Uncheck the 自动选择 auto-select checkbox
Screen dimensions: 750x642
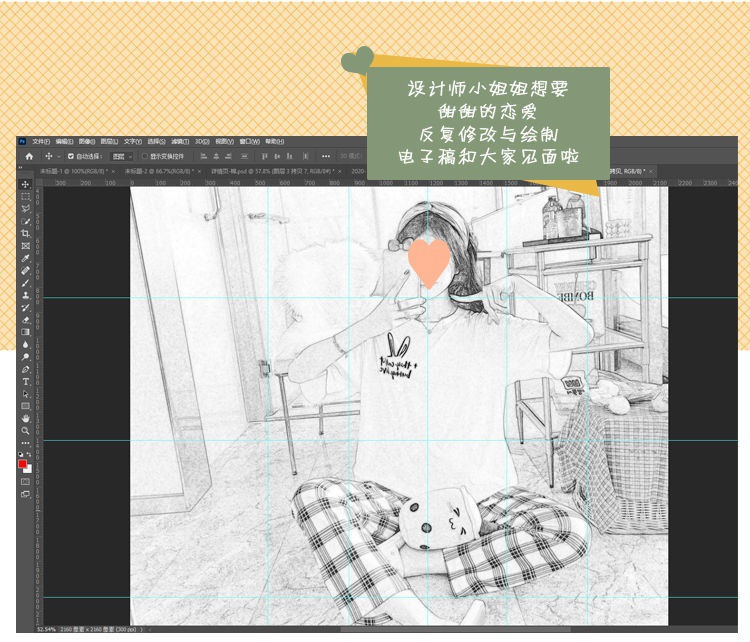(x=71, y=156)
